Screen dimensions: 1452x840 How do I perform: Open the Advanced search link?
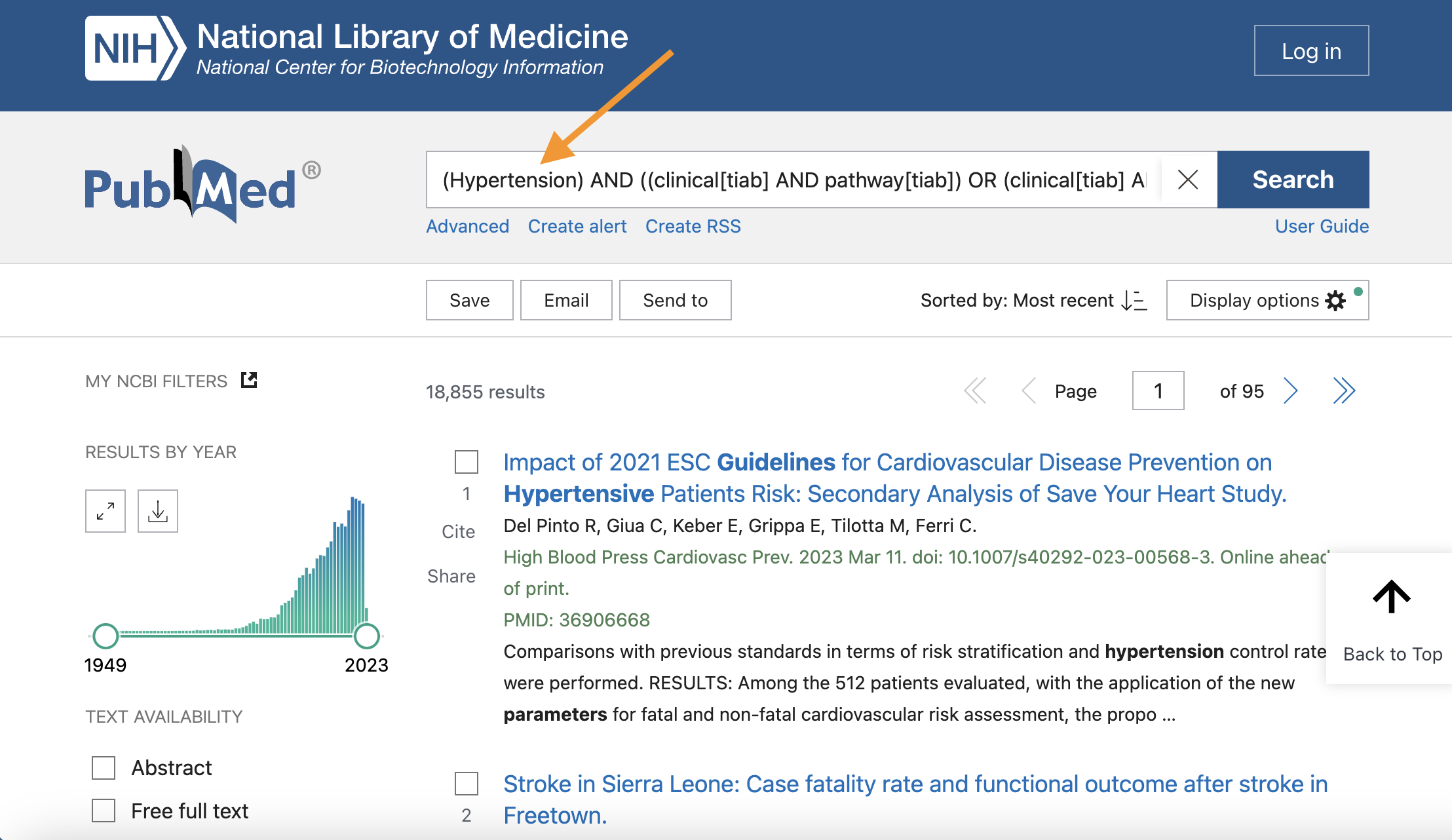click(x=467, y=226)
